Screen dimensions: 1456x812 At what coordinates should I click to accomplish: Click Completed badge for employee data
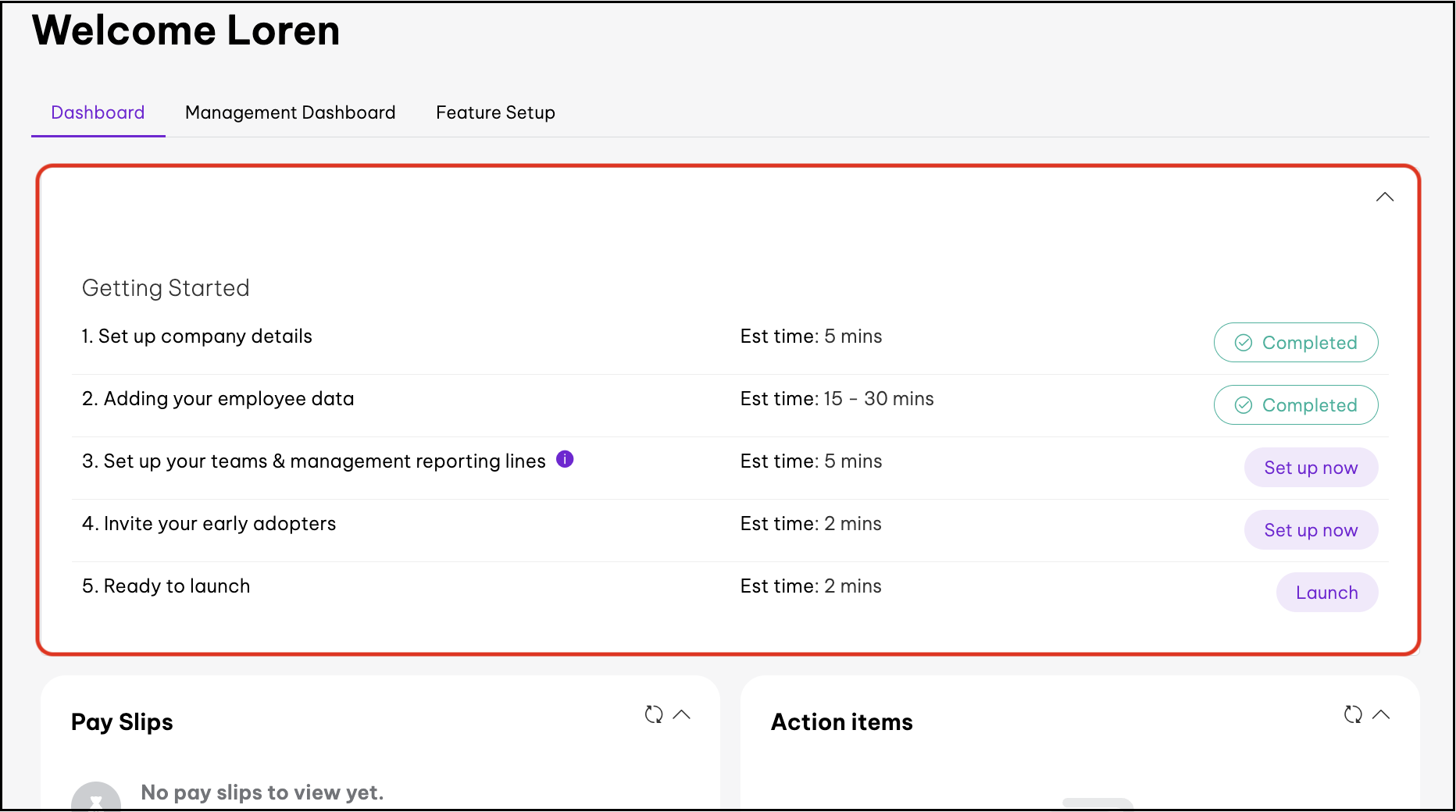(1296, 405)
